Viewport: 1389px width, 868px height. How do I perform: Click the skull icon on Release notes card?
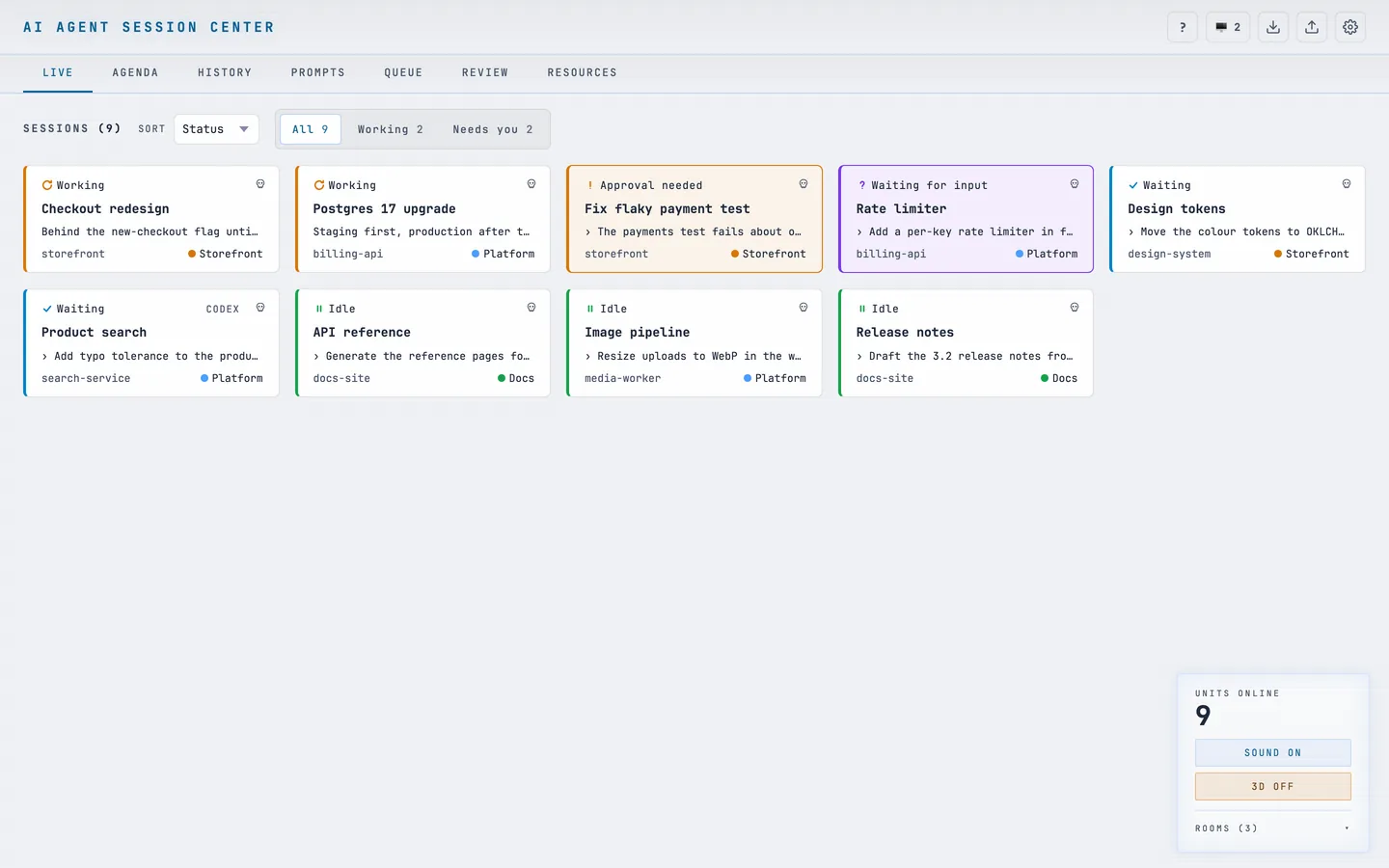(1075, 308)
